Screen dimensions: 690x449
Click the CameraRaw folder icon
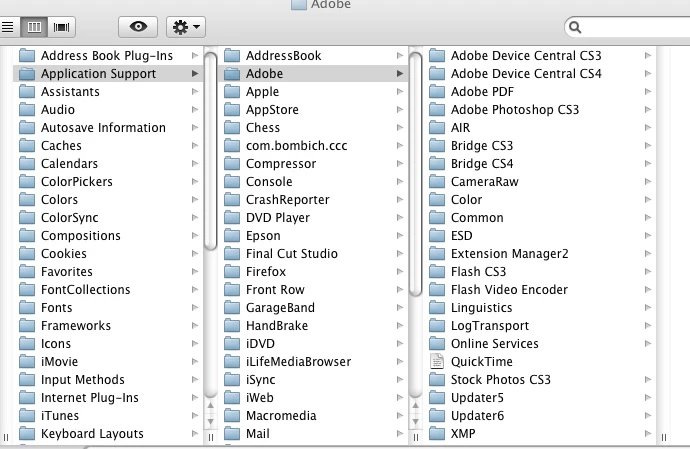coord(437,181)
